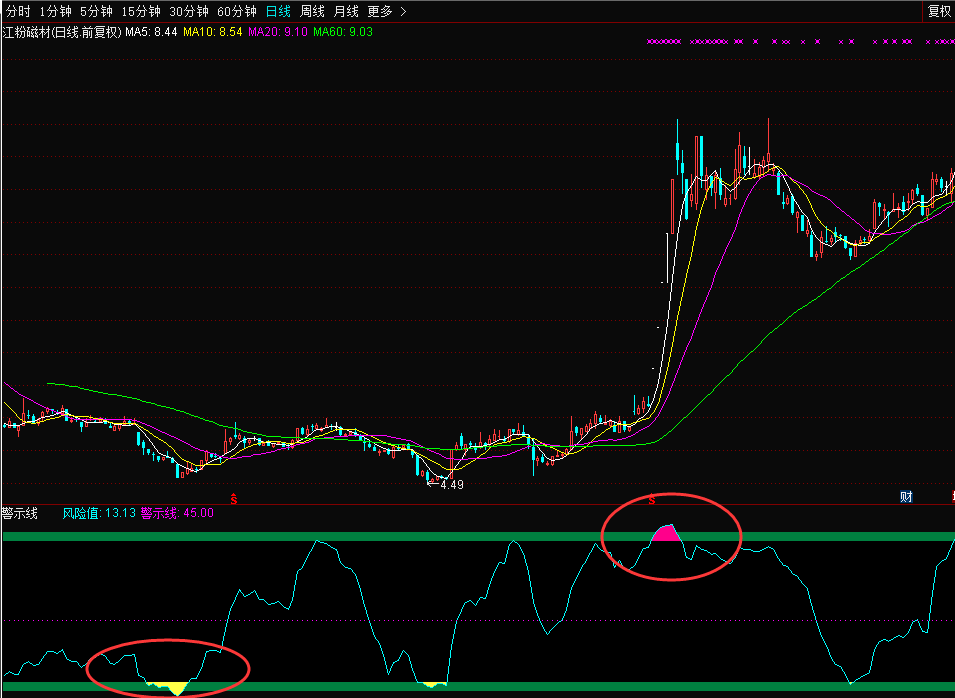Switch to the 月线 monthly chart tab
The height and width of the screenshot is (698, 955).
click(x=347, y=11)
